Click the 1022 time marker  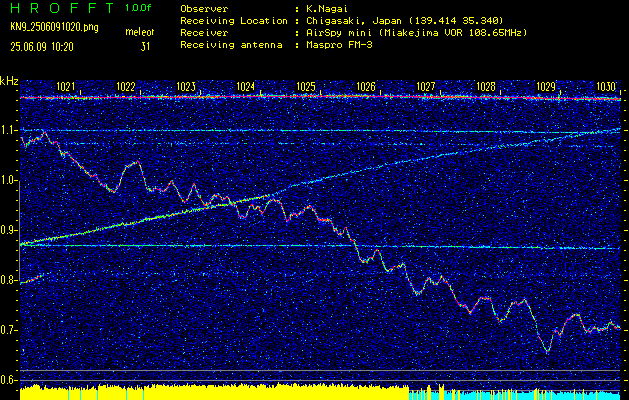[x=126, y=86]
